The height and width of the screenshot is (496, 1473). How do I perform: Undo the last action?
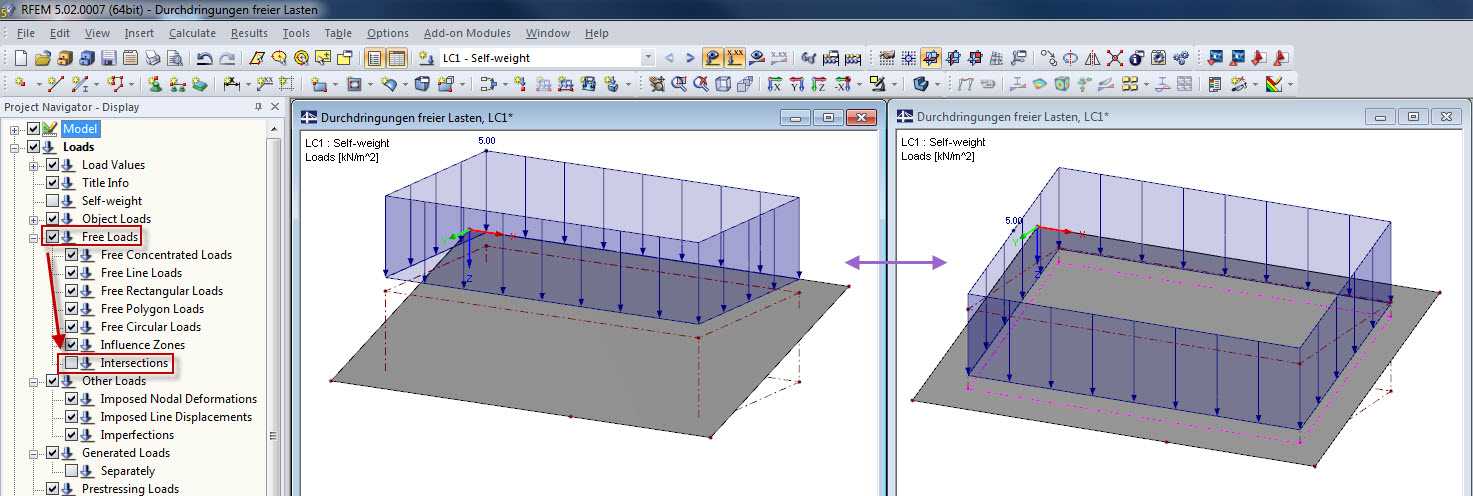tap(203, 58)
